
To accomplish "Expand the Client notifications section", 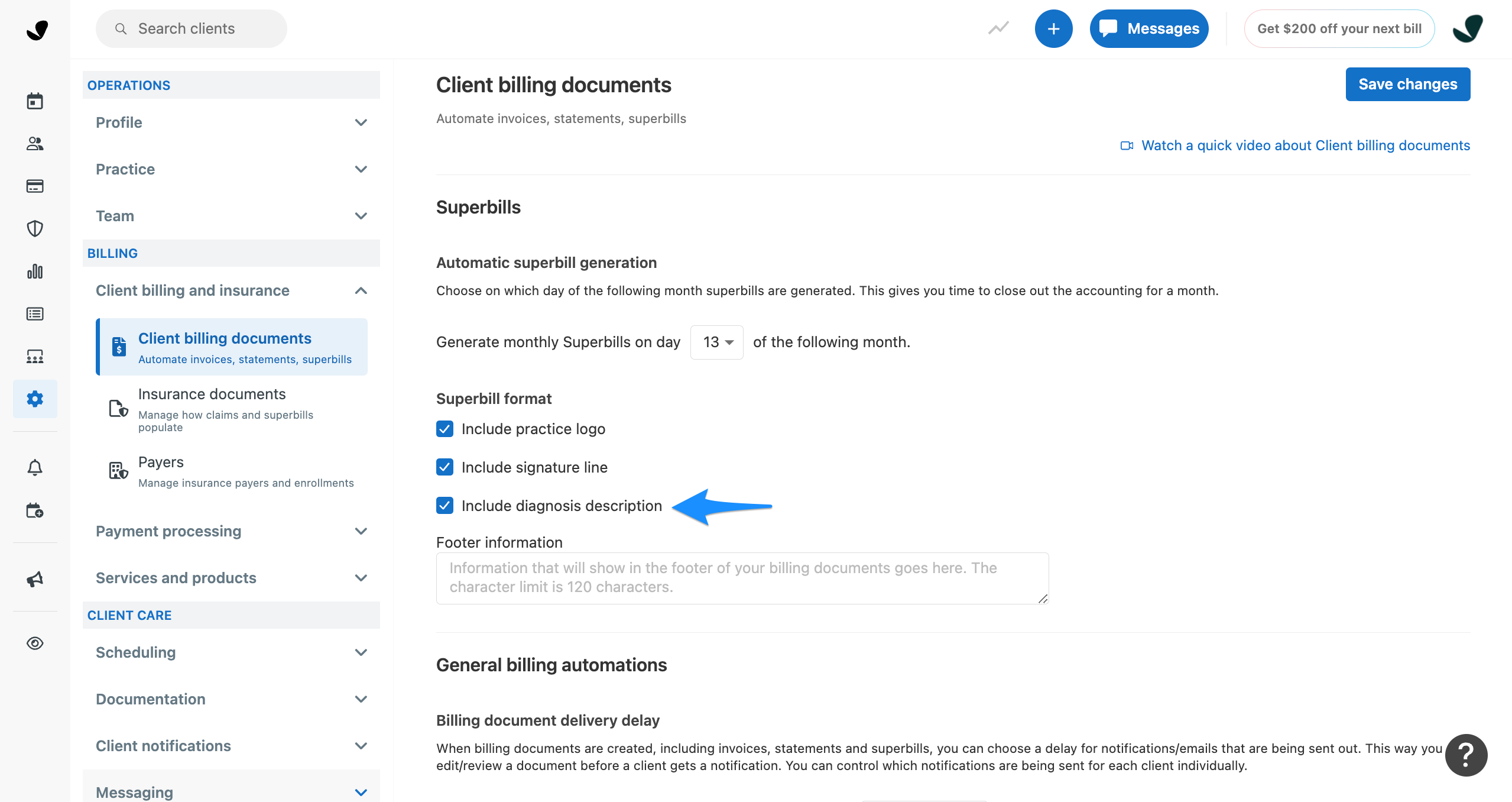I will 231,746.
